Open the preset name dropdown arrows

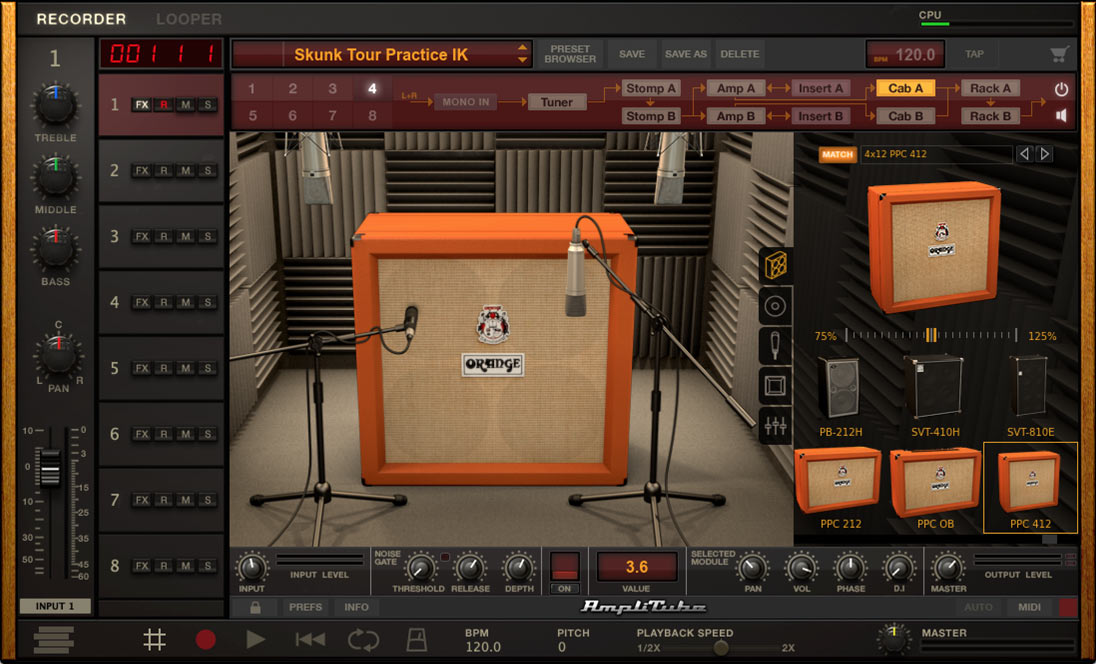(x=521, y=55)
